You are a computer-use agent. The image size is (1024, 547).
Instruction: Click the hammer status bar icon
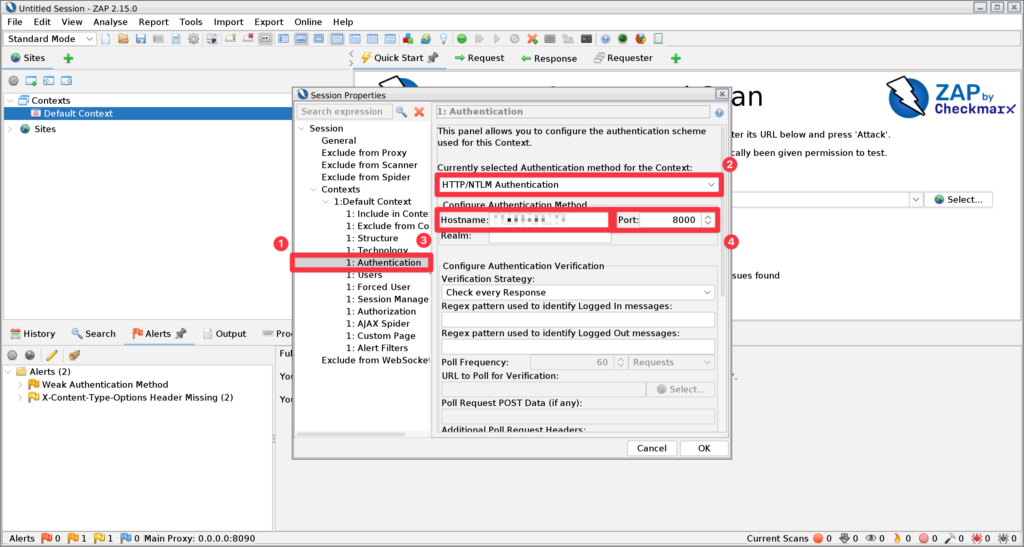[950, 539]
